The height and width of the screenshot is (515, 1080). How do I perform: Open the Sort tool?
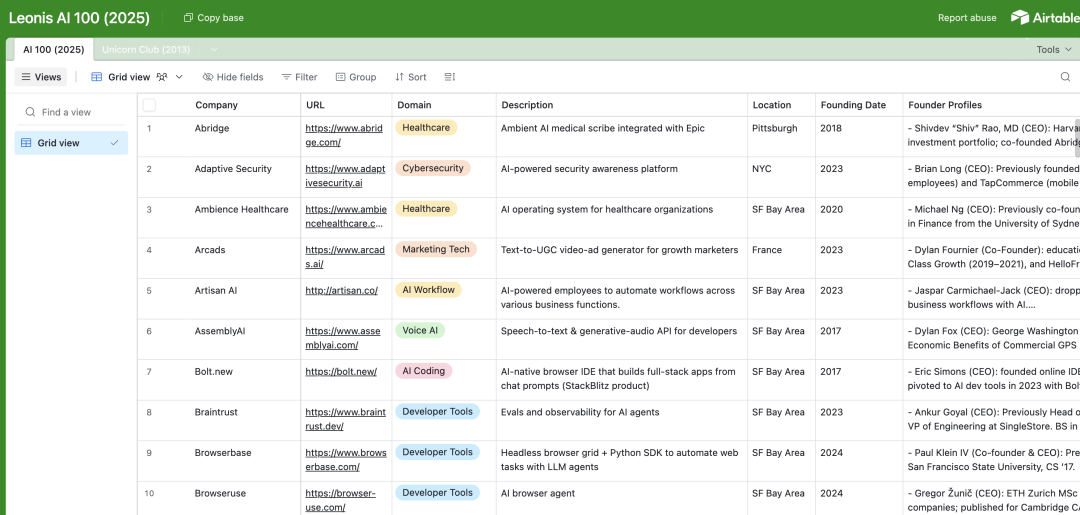click(410, 77)
